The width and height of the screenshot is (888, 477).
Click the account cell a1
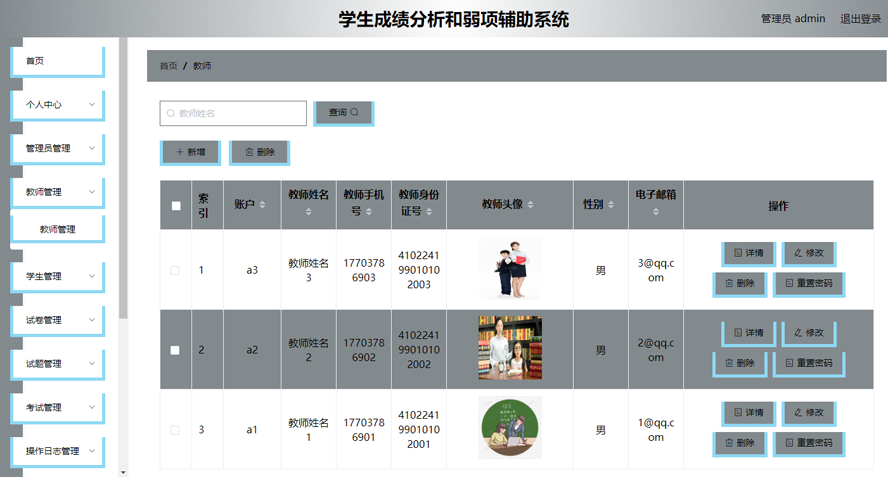coord(252,430)
